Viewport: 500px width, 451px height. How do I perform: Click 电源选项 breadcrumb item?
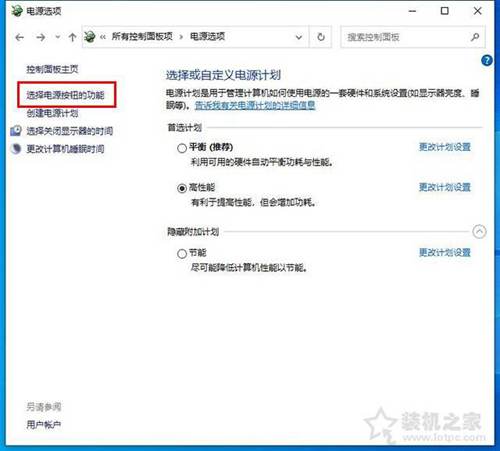(207, 36)
